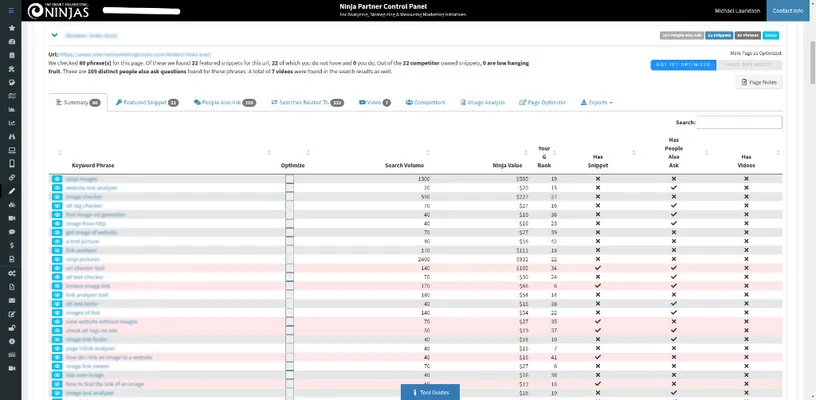Switch to the Featured Snippet tab
816x400 pixels.
tap(146, 102)
